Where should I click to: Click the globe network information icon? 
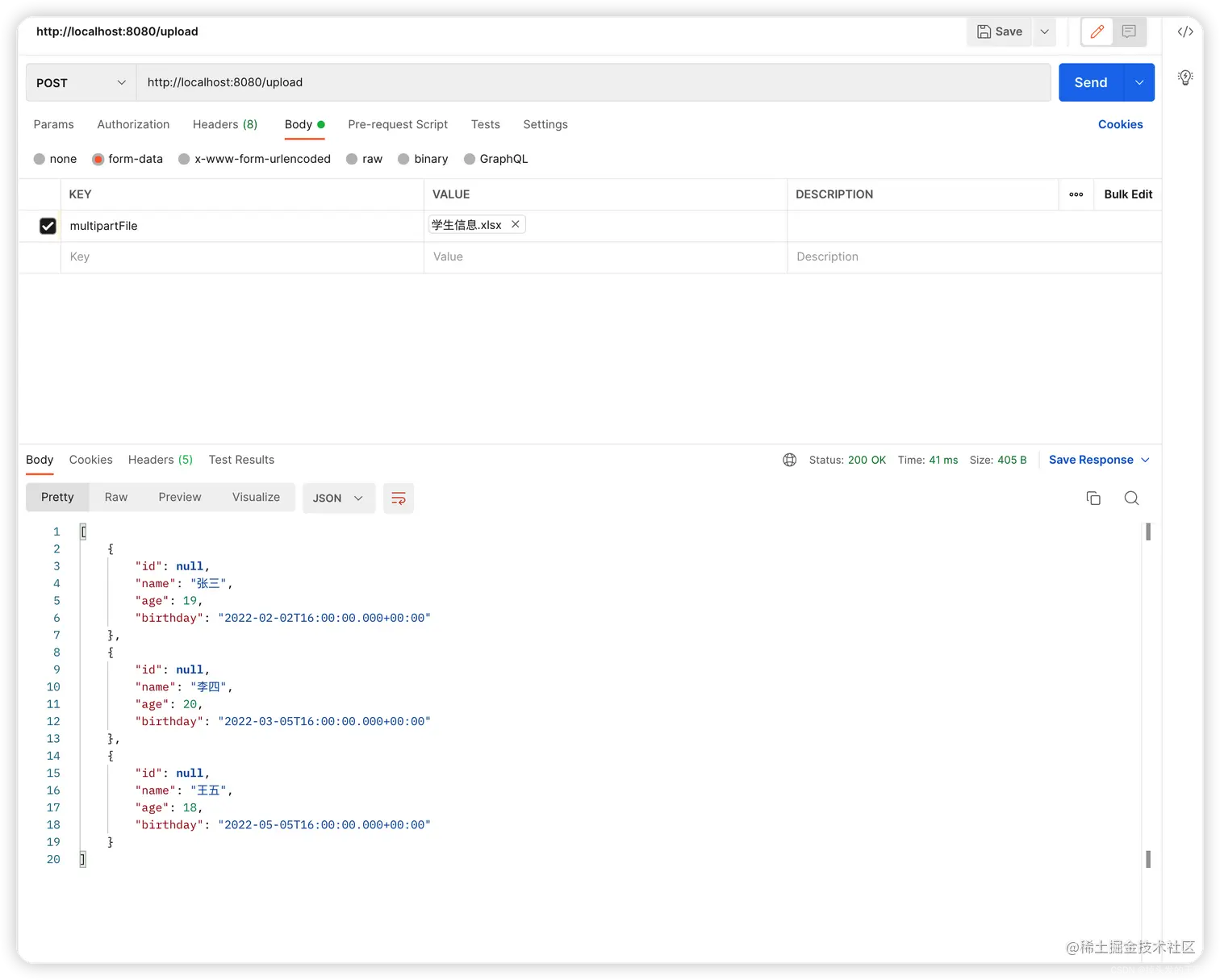(790, 460)
